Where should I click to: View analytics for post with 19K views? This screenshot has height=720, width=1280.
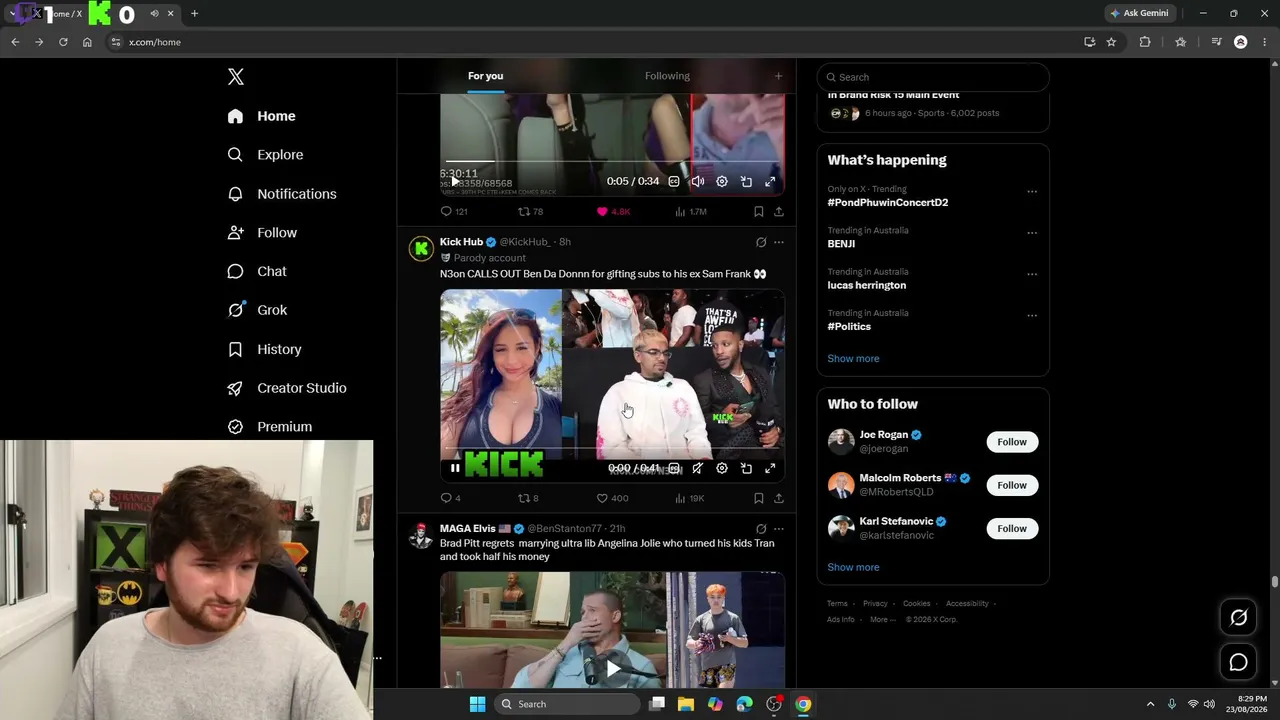click(x=690, y=498)
